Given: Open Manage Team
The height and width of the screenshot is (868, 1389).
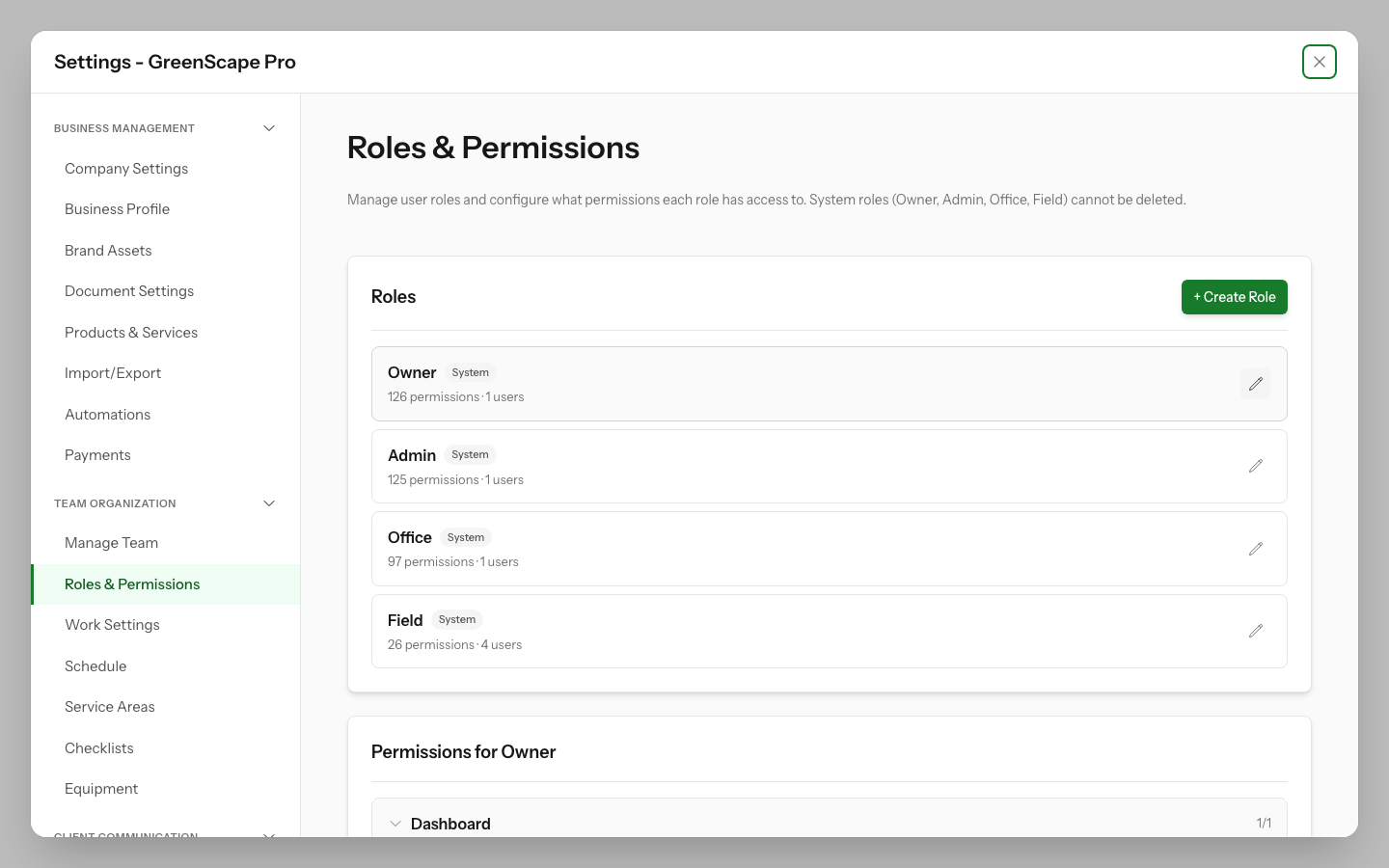Looking at the screenshot, I should (111, 542).
